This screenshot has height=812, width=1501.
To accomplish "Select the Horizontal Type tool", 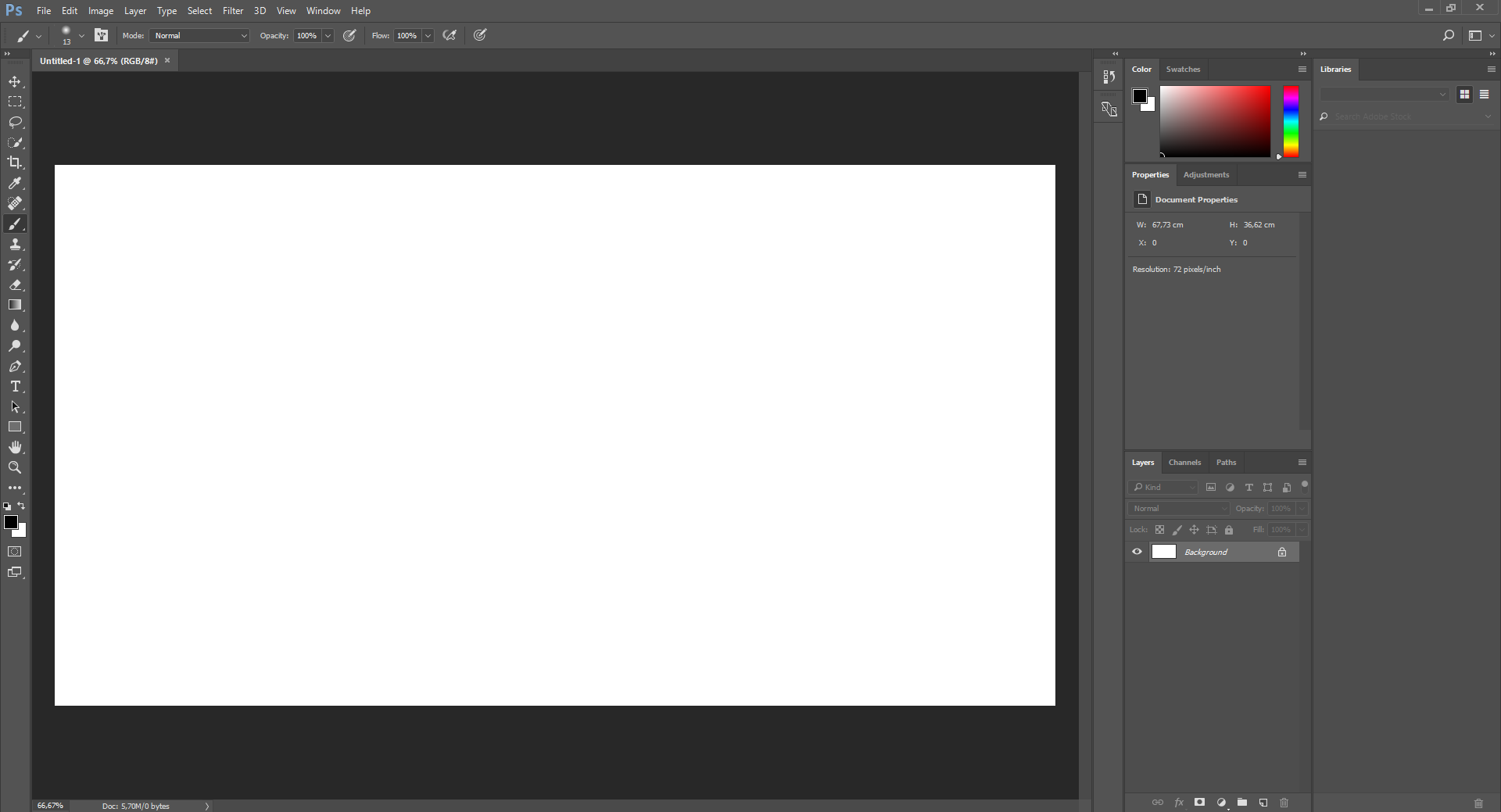I will 16,386.
